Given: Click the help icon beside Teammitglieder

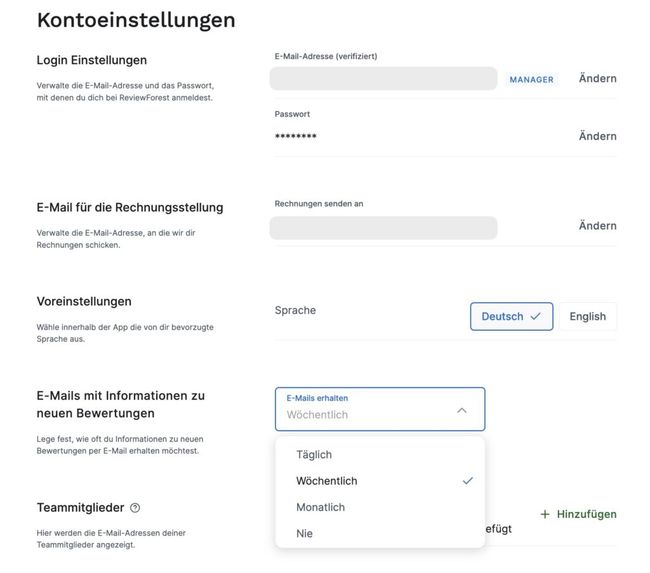Looking at the screenshot, I should (x=135, y=508).
